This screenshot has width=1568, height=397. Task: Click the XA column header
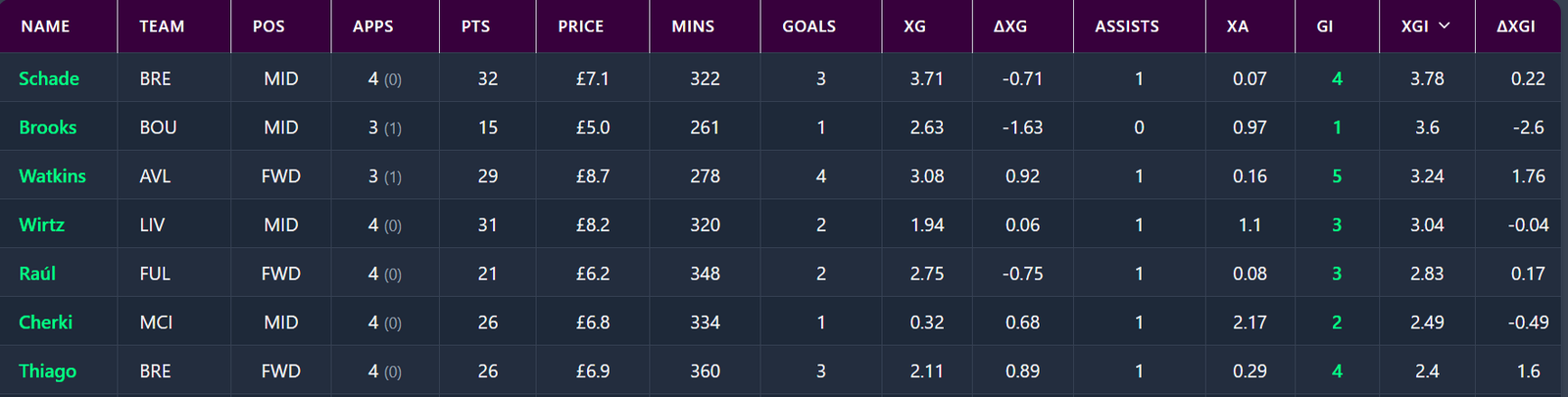pyautogui.click(x=1238, y=26)
